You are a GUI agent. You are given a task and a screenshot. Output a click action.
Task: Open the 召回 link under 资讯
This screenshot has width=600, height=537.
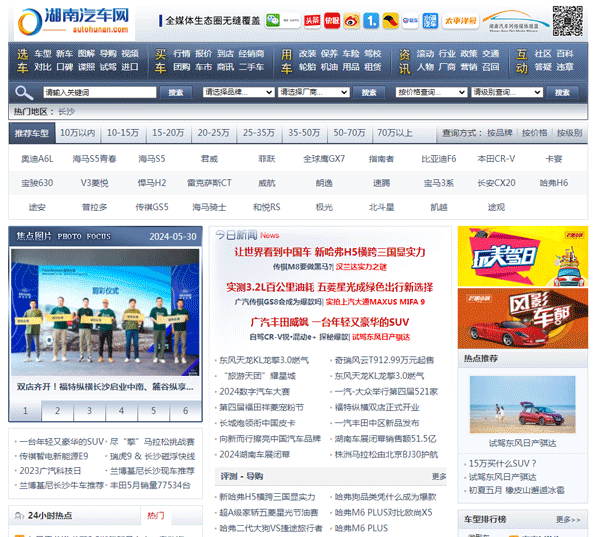(491, 67)
